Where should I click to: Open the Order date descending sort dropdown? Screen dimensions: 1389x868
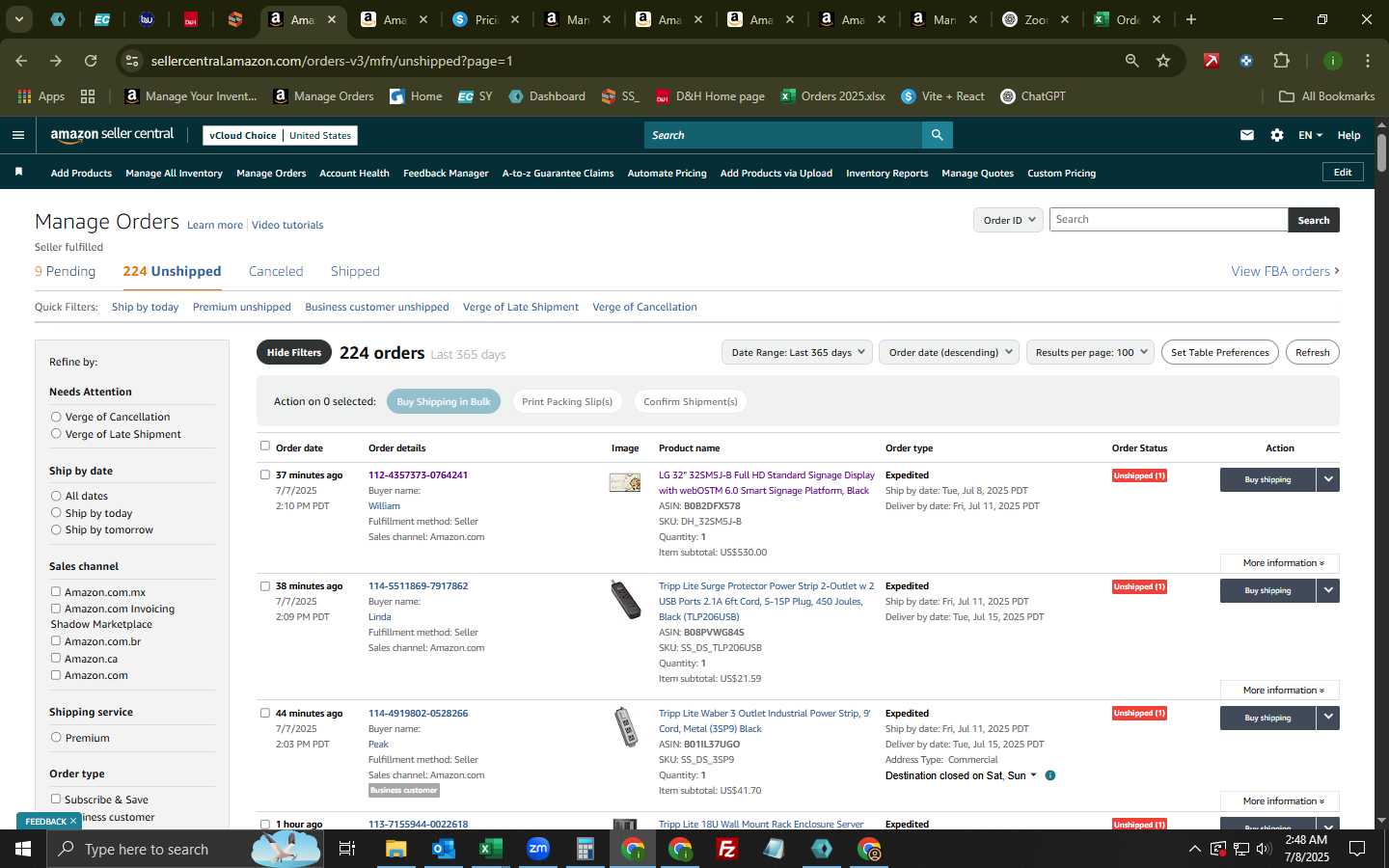coord(950,352)
